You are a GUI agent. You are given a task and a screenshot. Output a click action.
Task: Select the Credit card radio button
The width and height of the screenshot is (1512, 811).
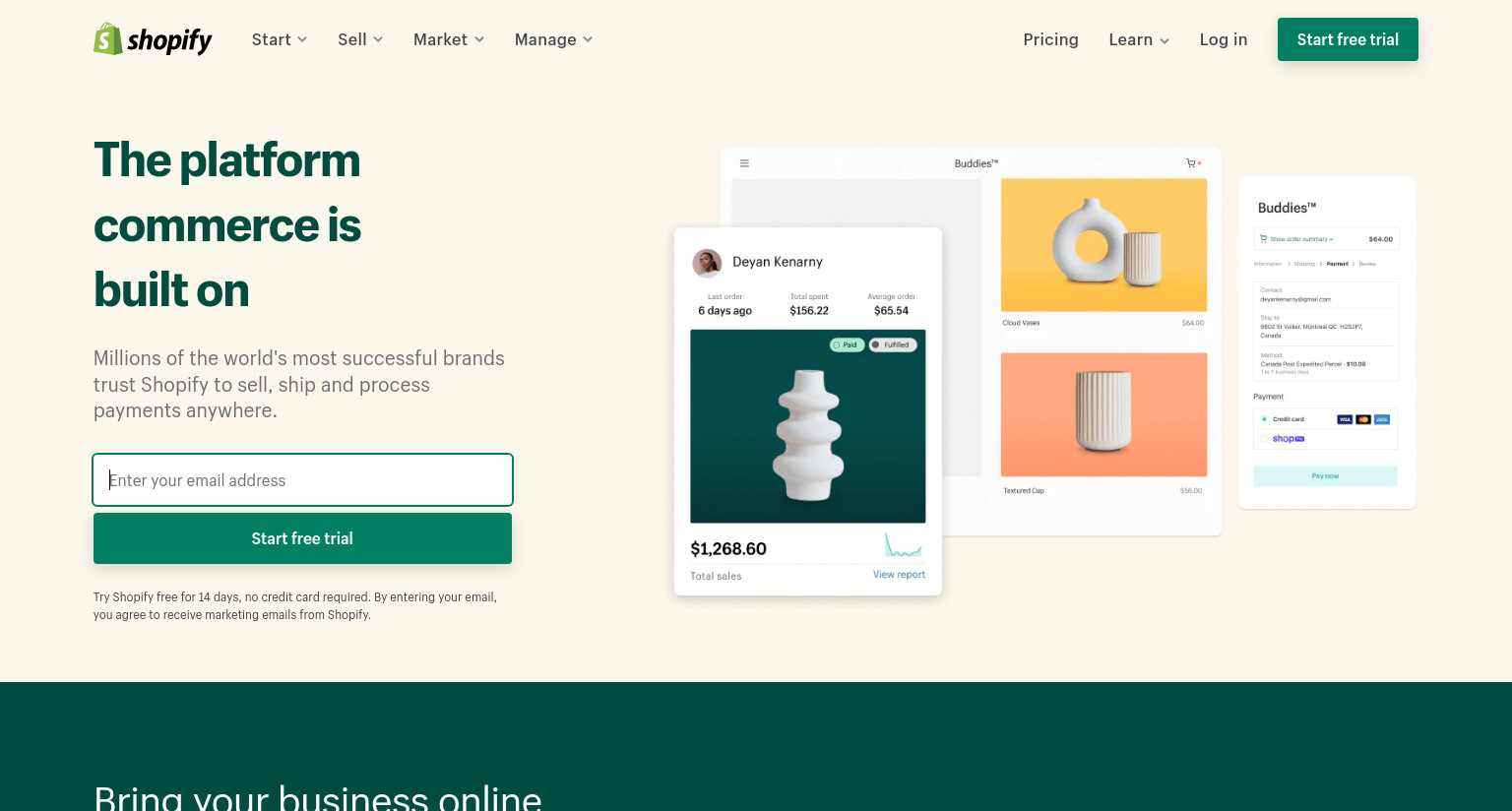[1264, 419]
